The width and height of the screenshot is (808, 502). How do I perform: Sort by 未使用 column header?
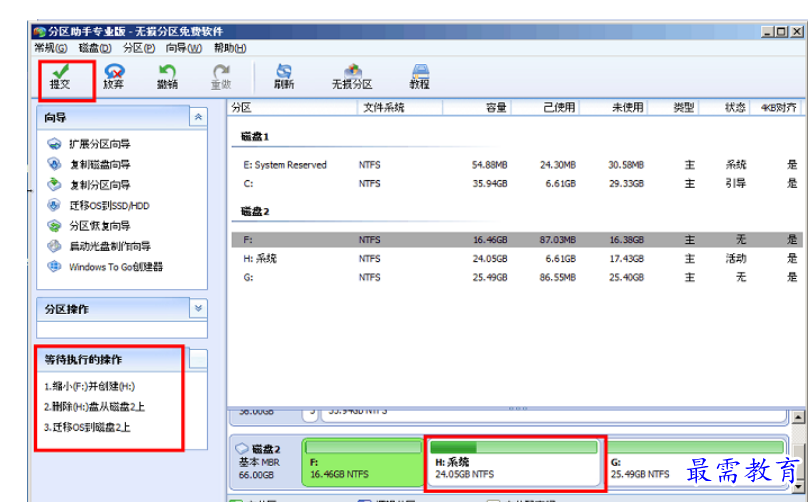coord(614,107)
